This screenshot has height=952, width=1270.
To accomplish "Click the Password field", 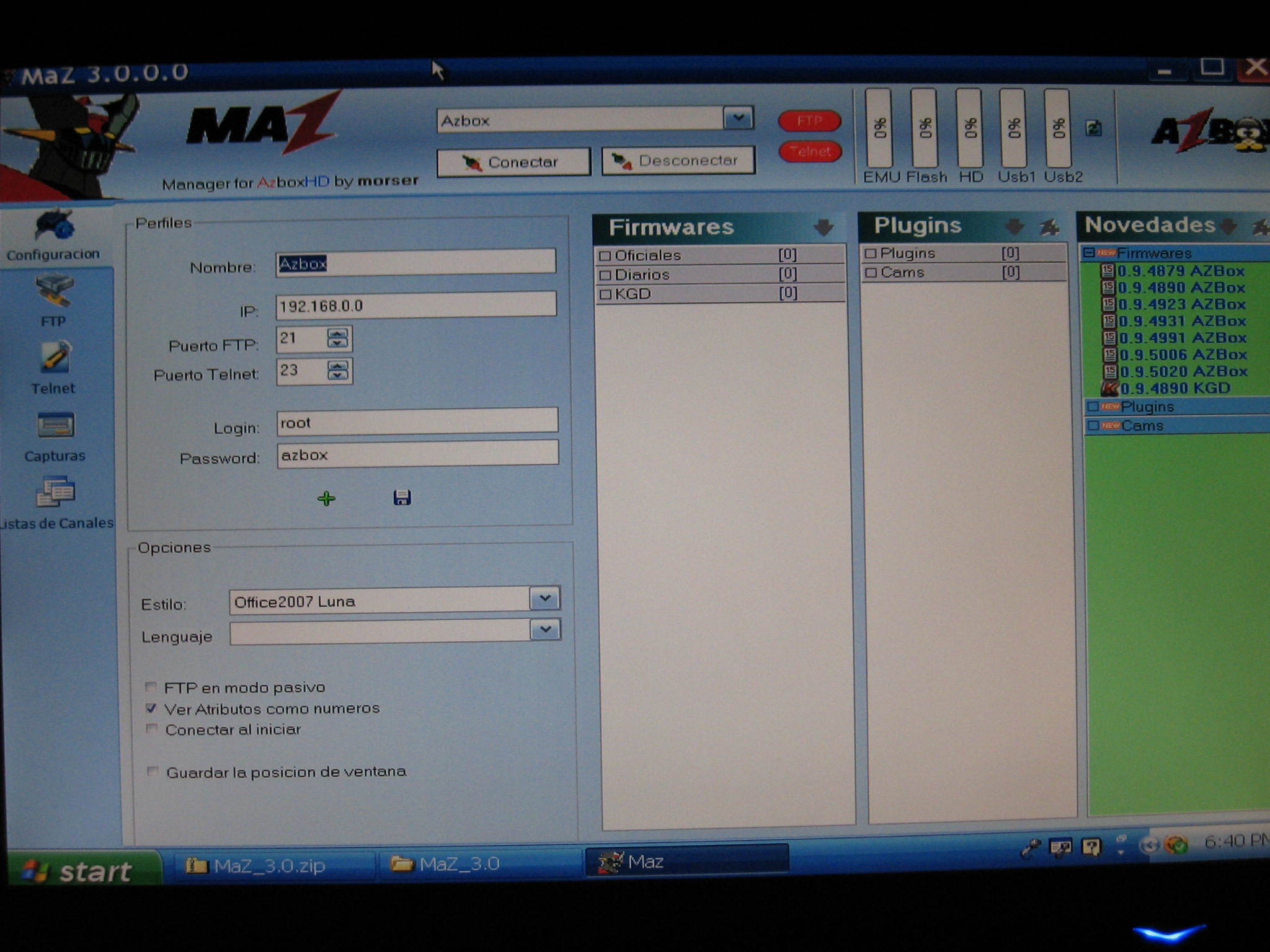I will (418, 454).
